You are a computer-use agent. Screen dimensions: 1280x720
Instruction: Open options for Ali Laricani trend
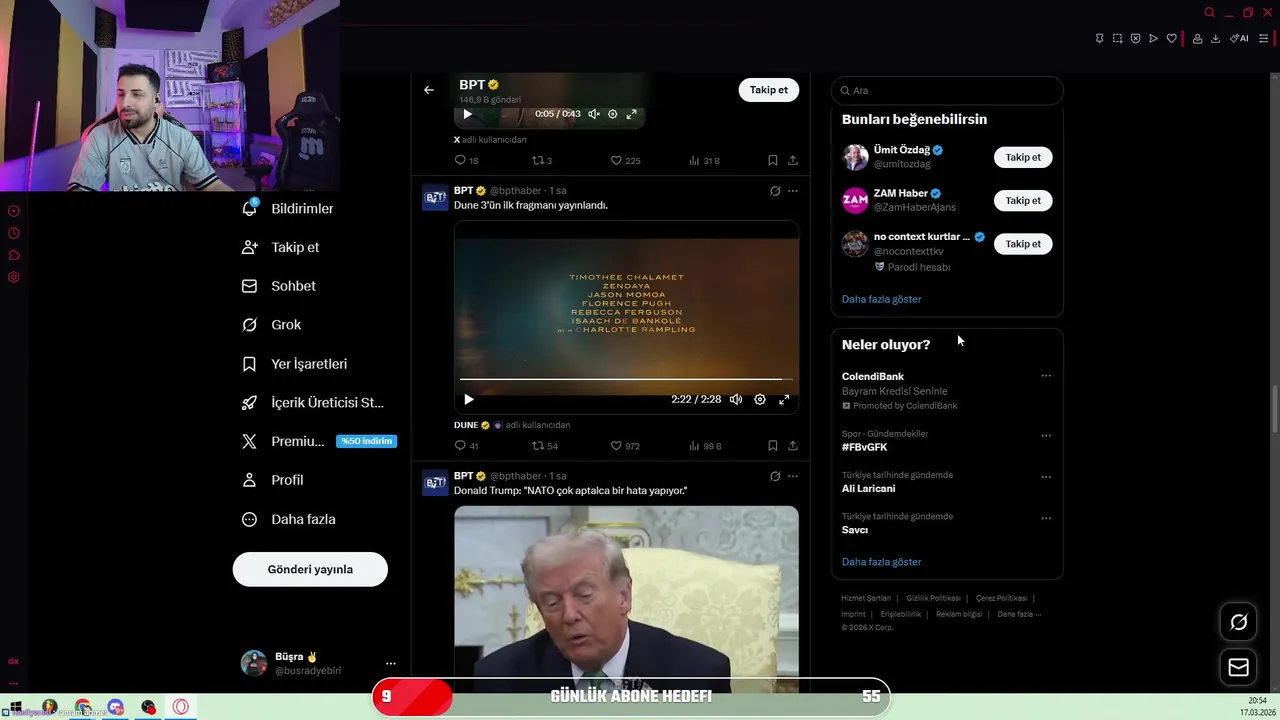coord(1046,477)
